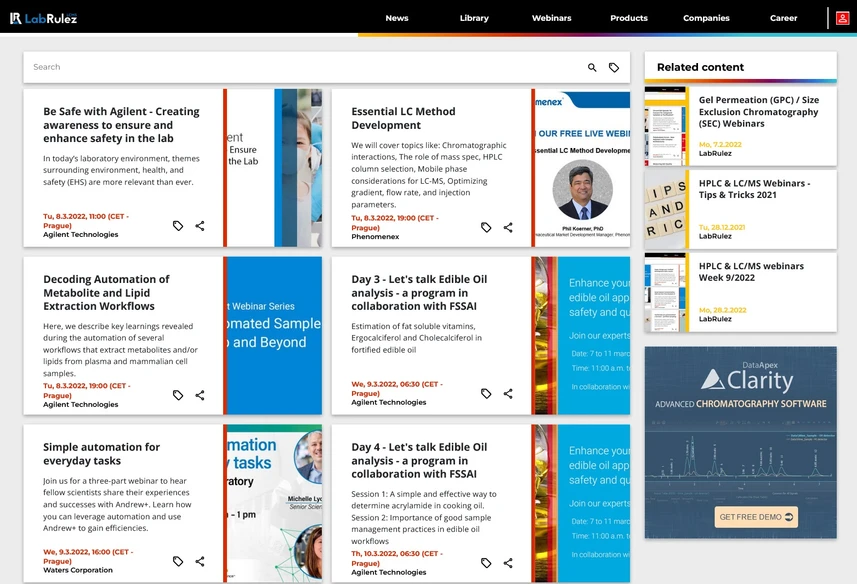Share the Be Safe with Agilent webinar
This screenshot has height=584, width=857.
[x=200, y=226]
